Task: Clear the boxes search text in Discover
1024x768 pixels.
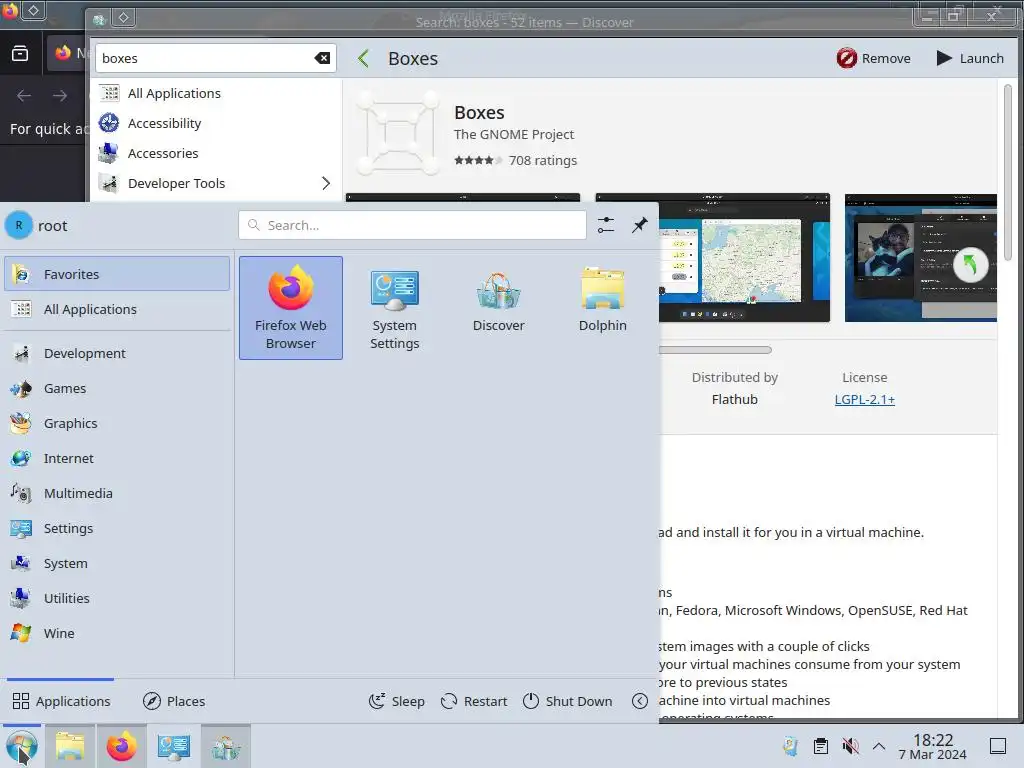Action: [322, 58]
